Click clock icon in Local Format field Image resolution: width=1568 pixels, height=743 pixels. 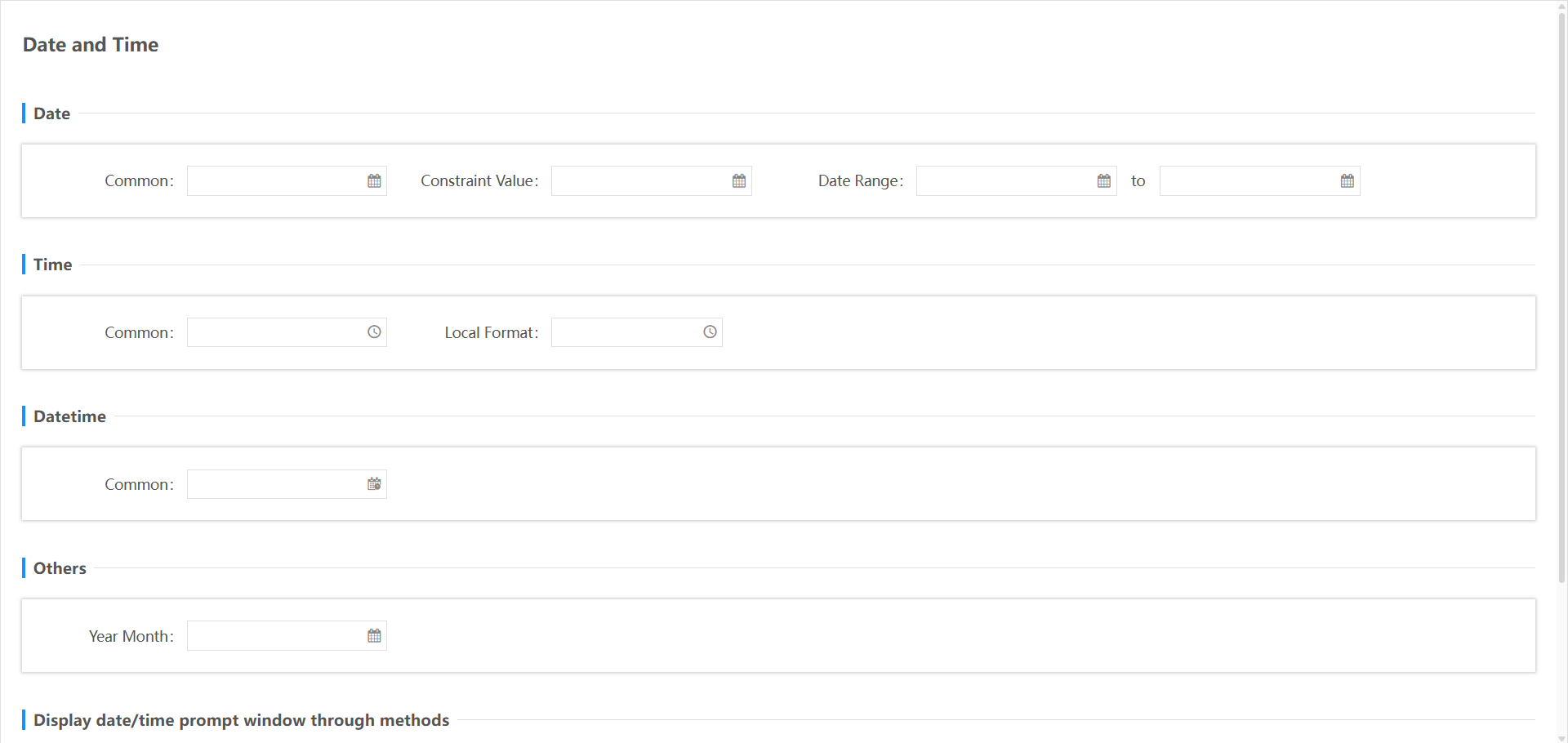[x=710, y=332]
